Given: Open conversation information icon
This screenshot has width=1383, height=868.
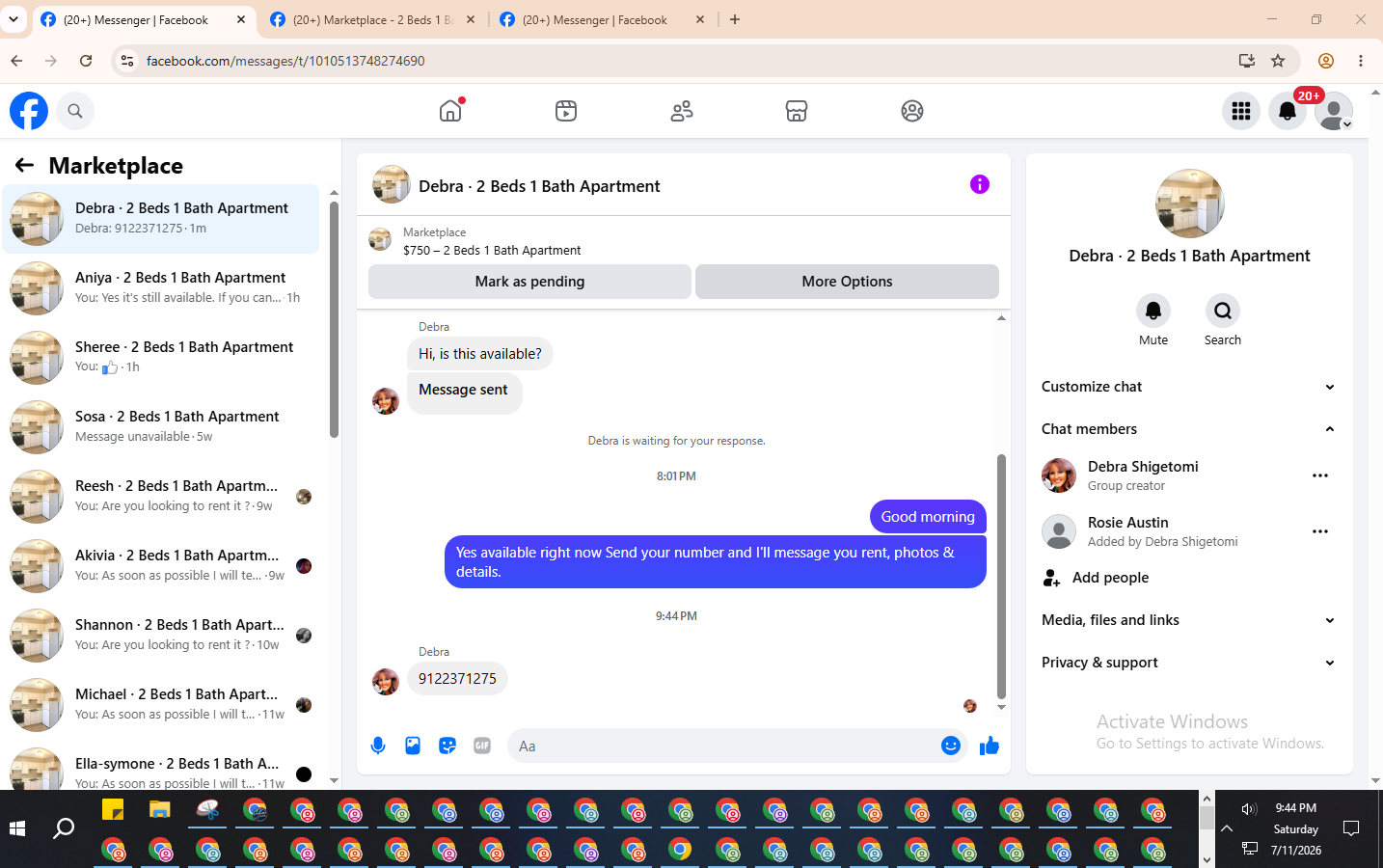Looking at the screenshot, I should pos(980,184).
